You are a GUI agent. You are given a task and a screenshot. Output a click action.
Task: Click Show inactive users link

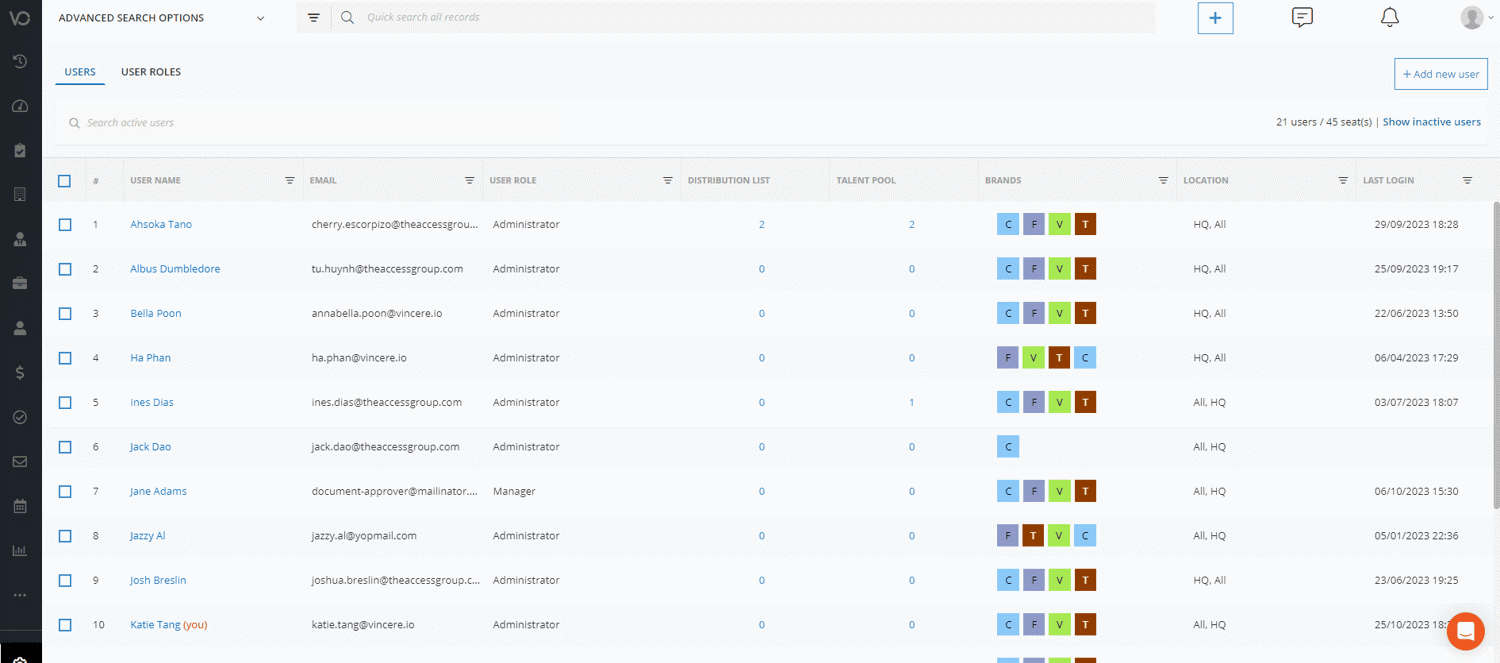click(x=1431, y=122)
